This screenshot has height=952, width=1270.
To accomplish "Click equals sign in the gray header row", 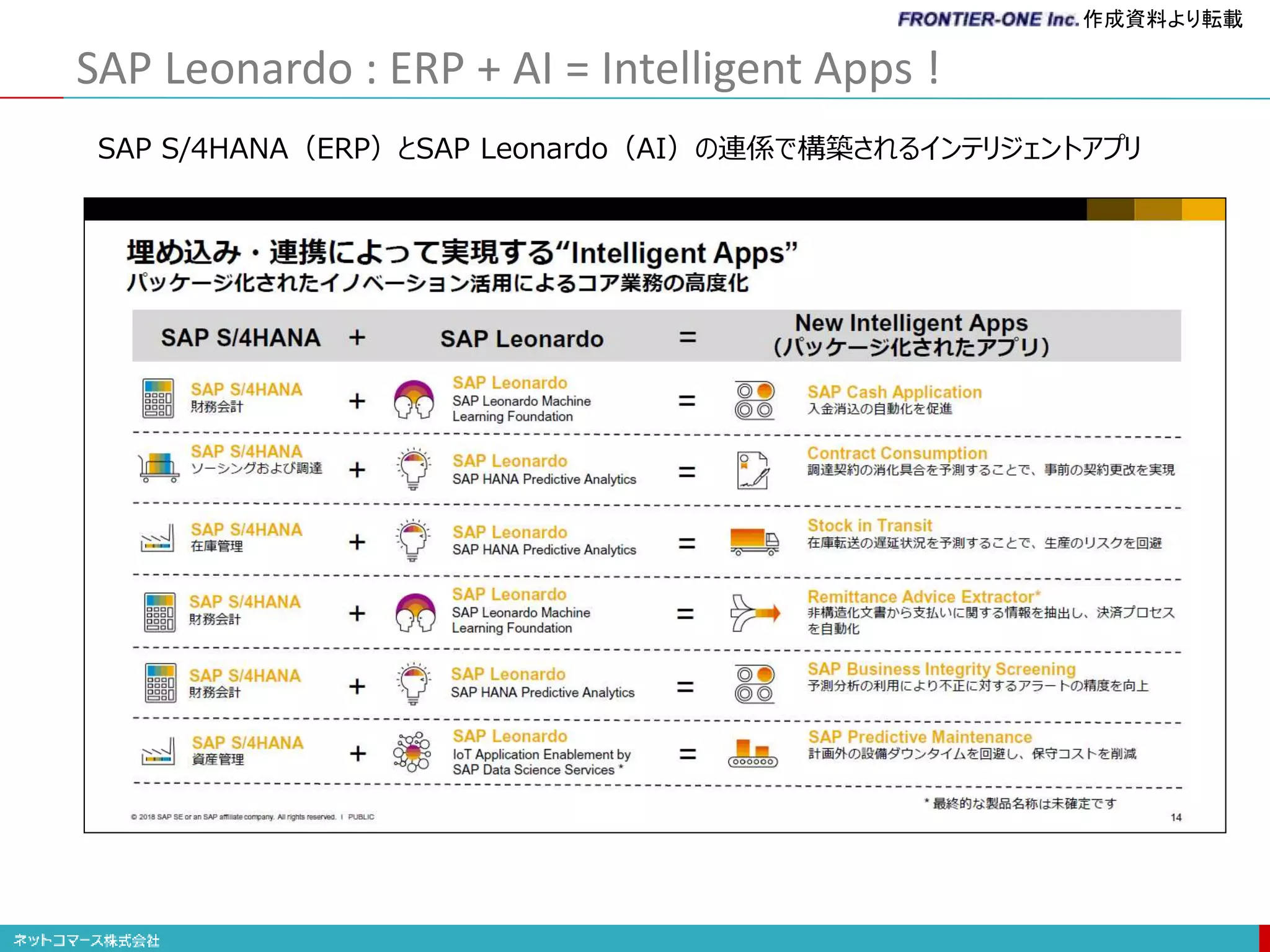I will point(688,338).
